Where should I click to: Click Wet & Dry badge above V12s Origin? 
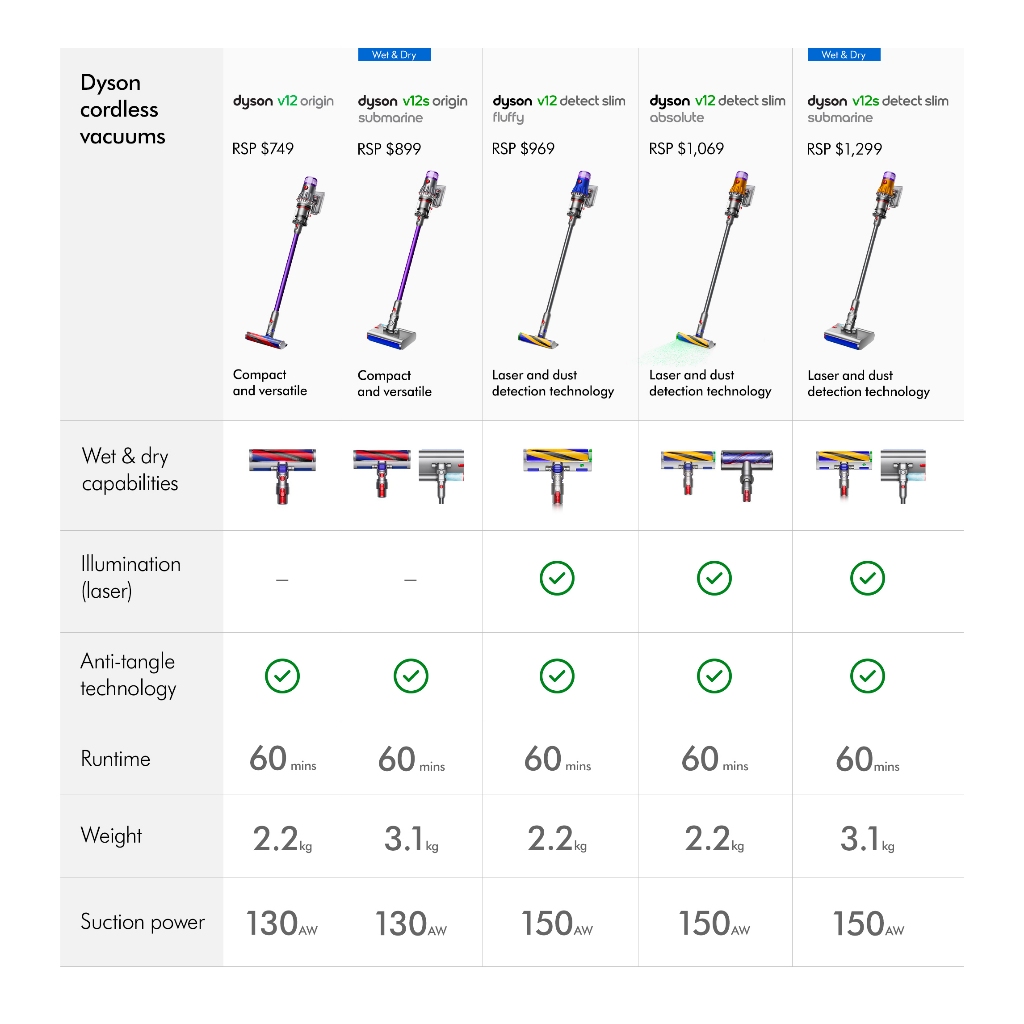[x=394, y=55]
